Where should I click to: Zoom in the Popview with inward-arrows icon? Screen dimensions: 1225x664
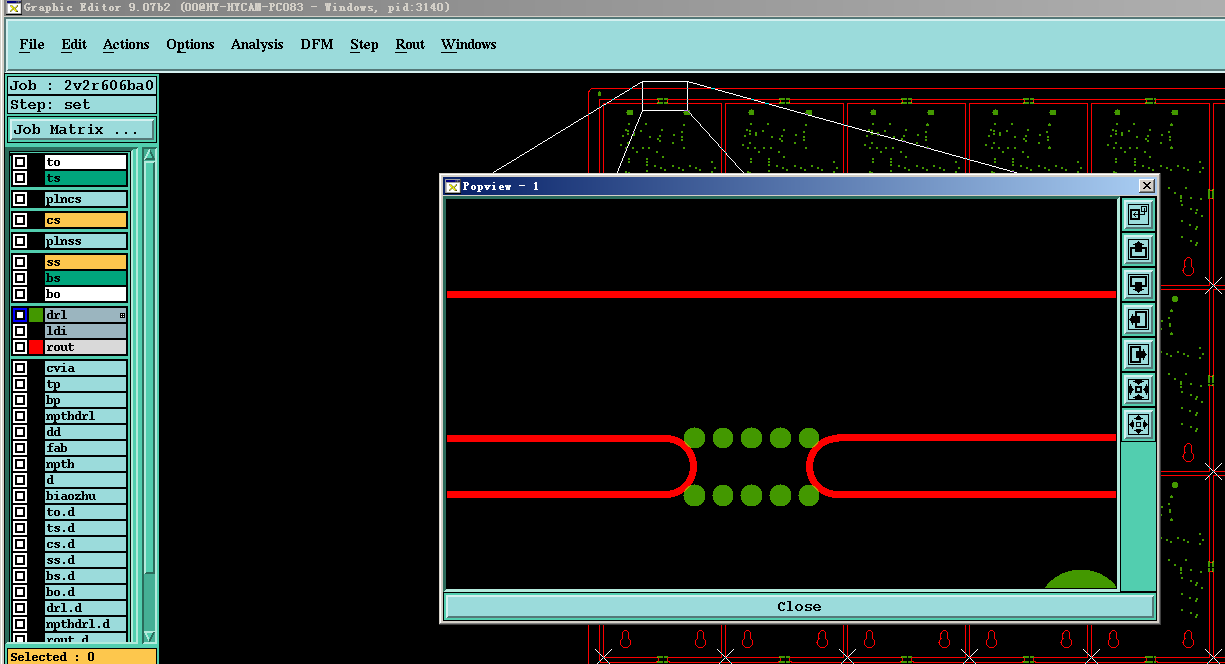click(x=1138, y=389)
